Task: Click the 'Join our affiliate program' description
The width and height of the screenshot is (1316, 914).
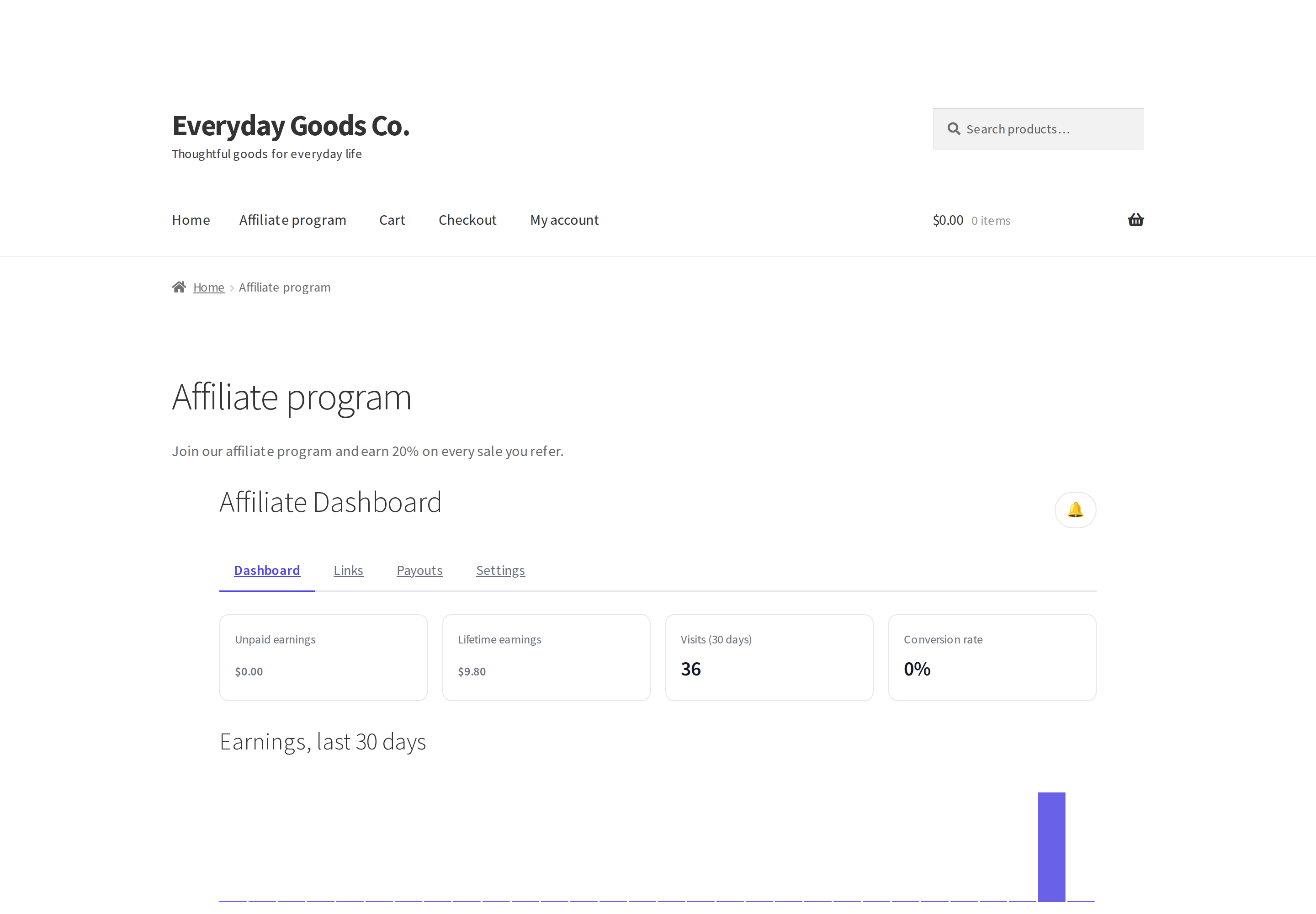Action: click(x=368, y=451)
